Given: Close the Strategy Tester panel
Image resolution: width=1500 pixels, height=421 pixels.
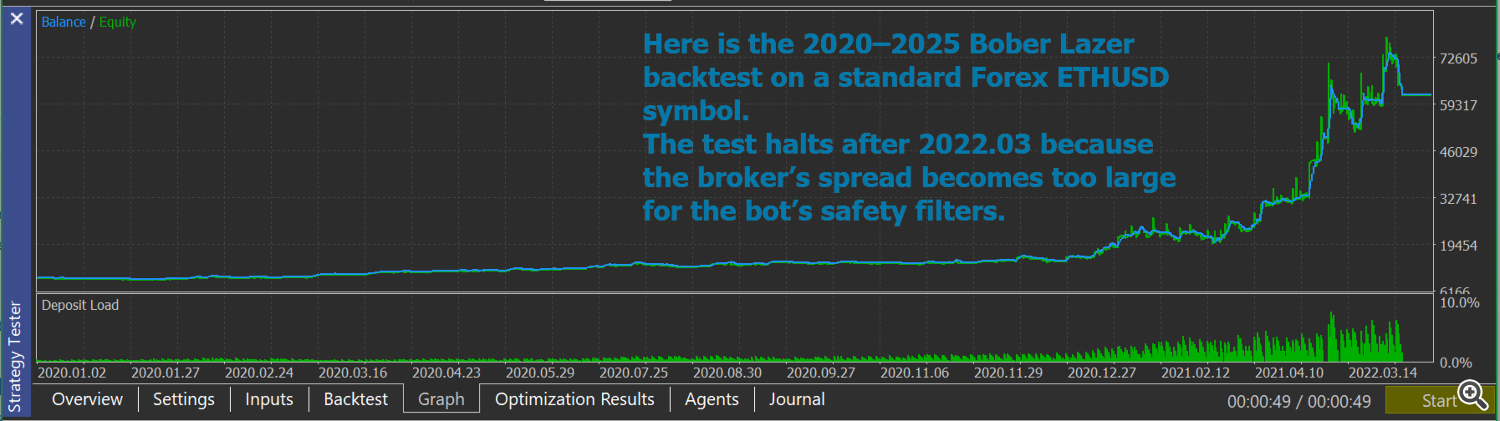Looking at the screenshot, I should point(17,18).
